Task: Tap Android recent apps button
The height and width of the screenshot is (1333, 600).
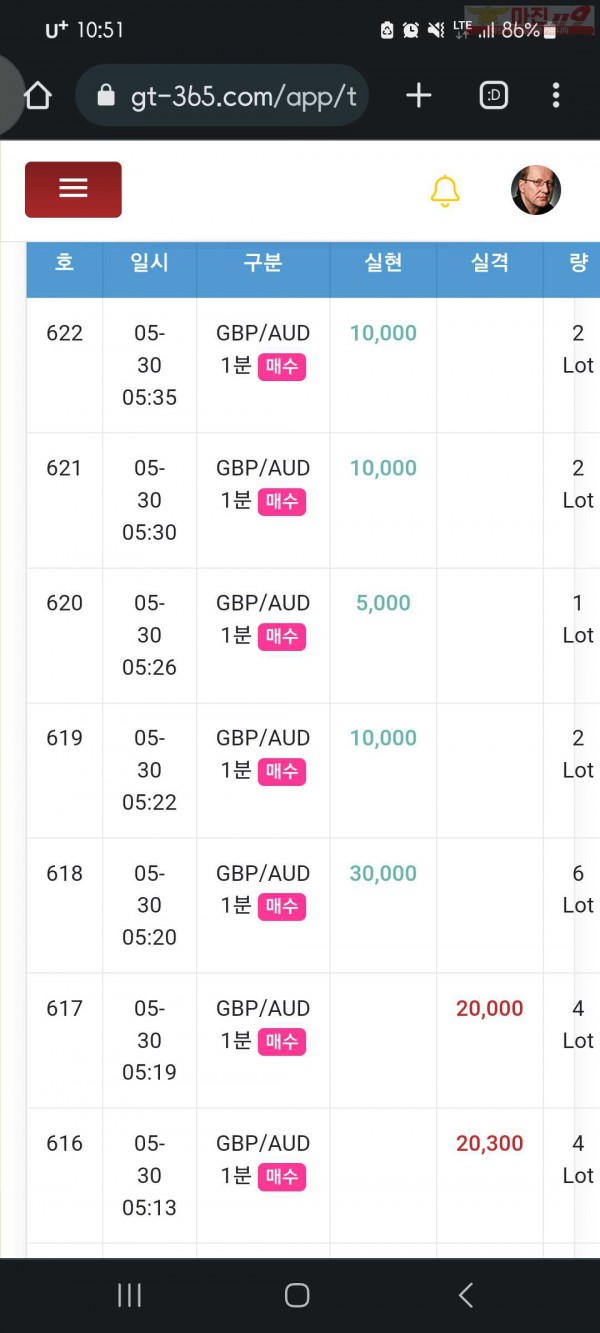Action: [x=129, y=1296]
